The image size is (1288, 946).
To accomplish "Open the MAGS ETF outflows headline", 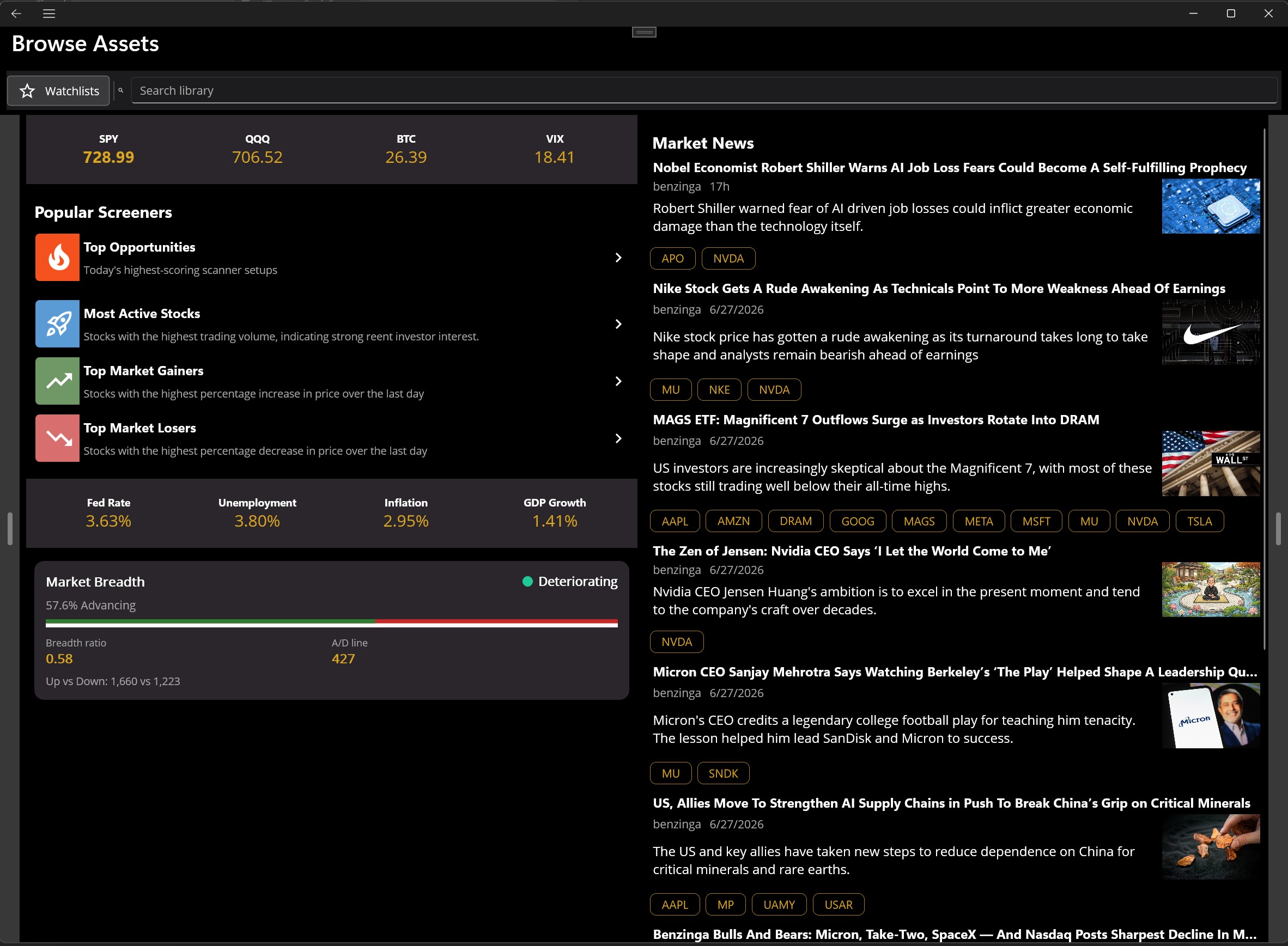I will point(876,420).
